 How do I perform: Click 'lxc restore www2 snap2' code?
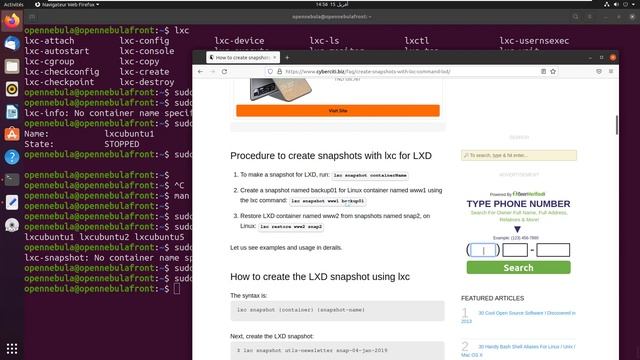pos(291,227)
